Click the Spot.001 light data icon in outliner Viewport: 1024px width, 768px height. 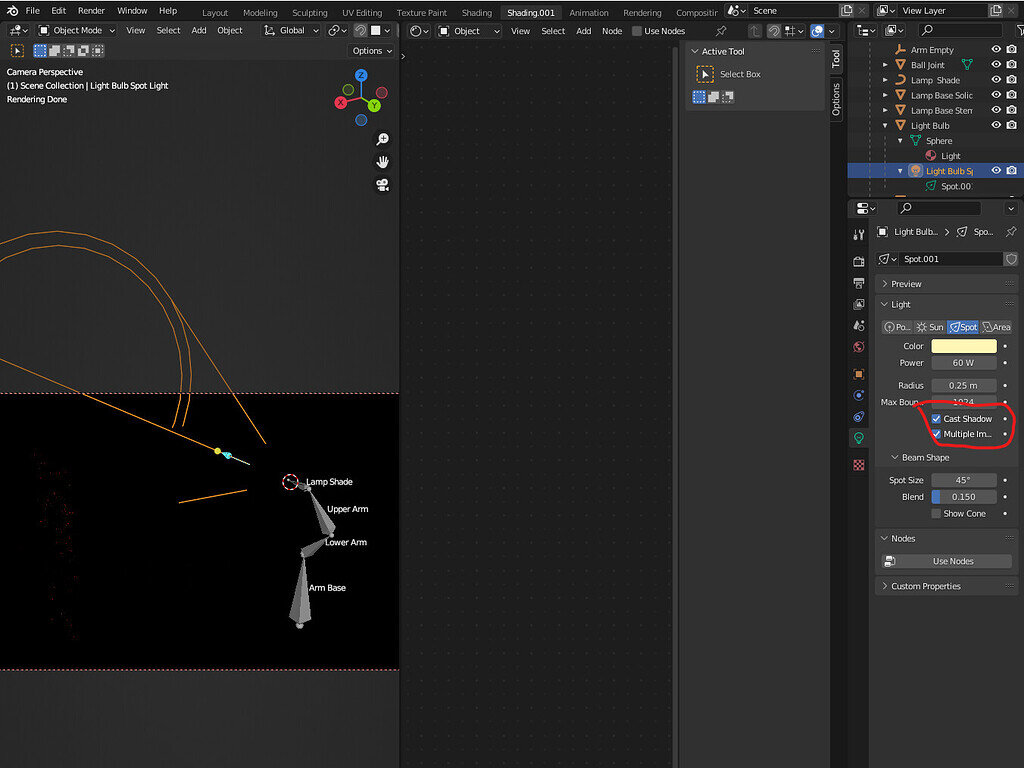(930, 186)
